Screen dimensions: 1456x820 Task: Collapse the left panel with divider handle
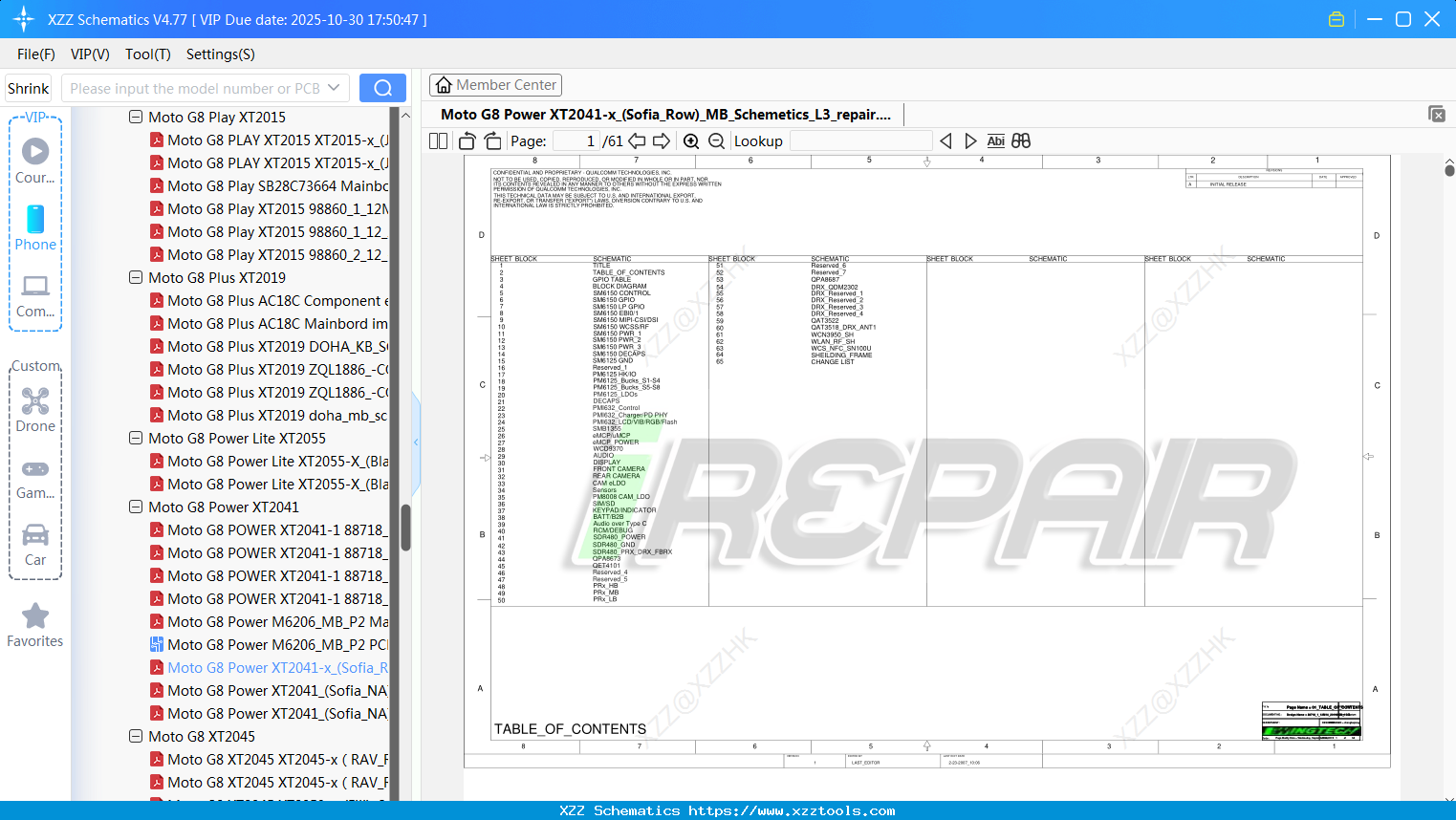pos(416,442)
